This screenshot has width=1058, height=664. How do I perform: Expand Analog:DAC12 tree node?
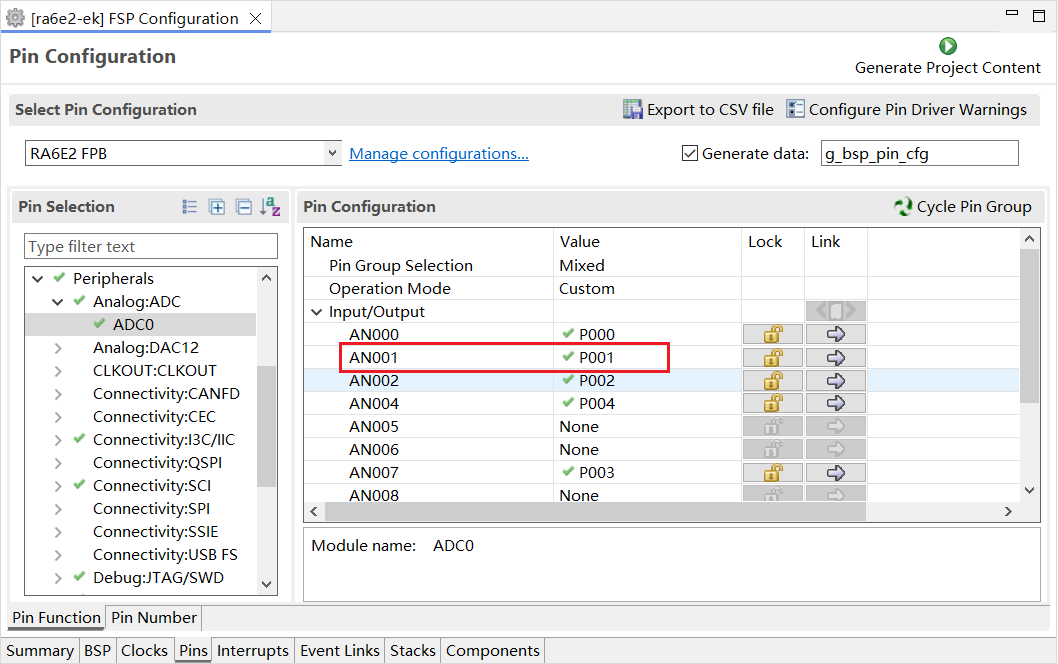point(58,348)
